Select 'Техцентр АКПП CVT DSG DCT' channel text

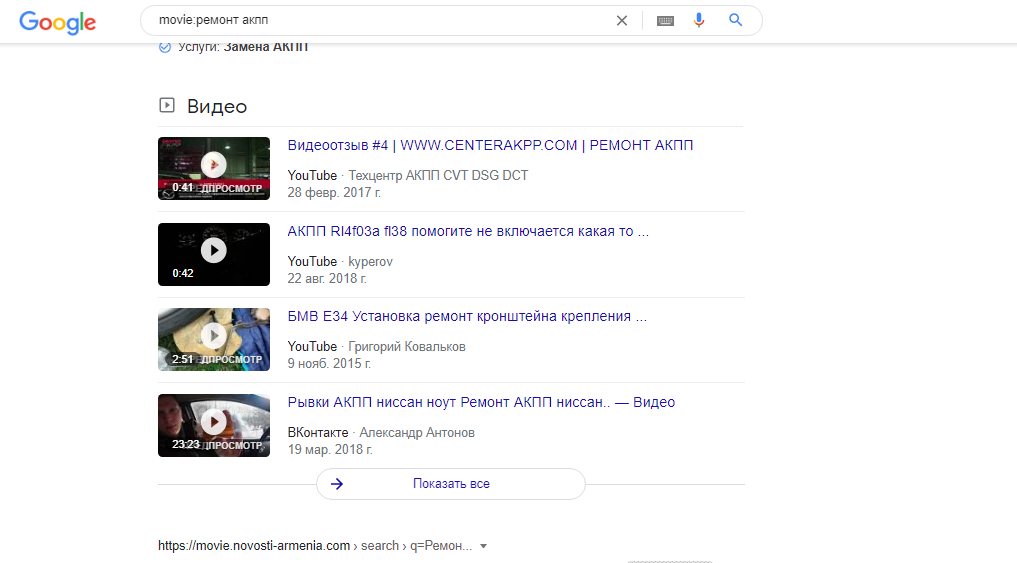pyautogui.click(x=438, y=176)
